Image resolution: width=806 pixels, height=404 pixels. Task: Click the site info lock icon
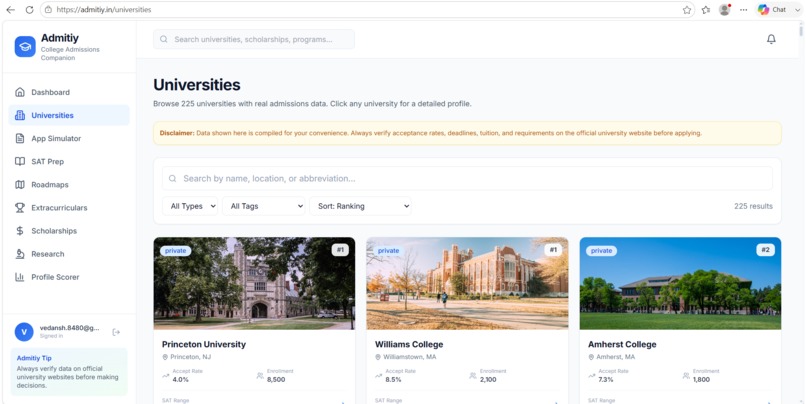coord(48,9)
